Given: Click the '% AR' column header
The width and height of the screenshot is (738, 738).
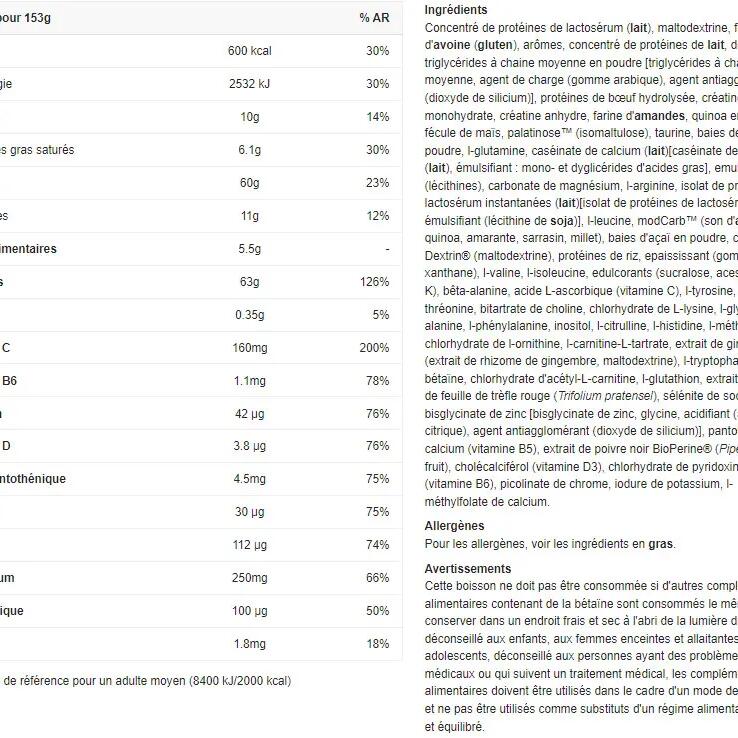Looking at the screenshot, I should tap(374, 18).
